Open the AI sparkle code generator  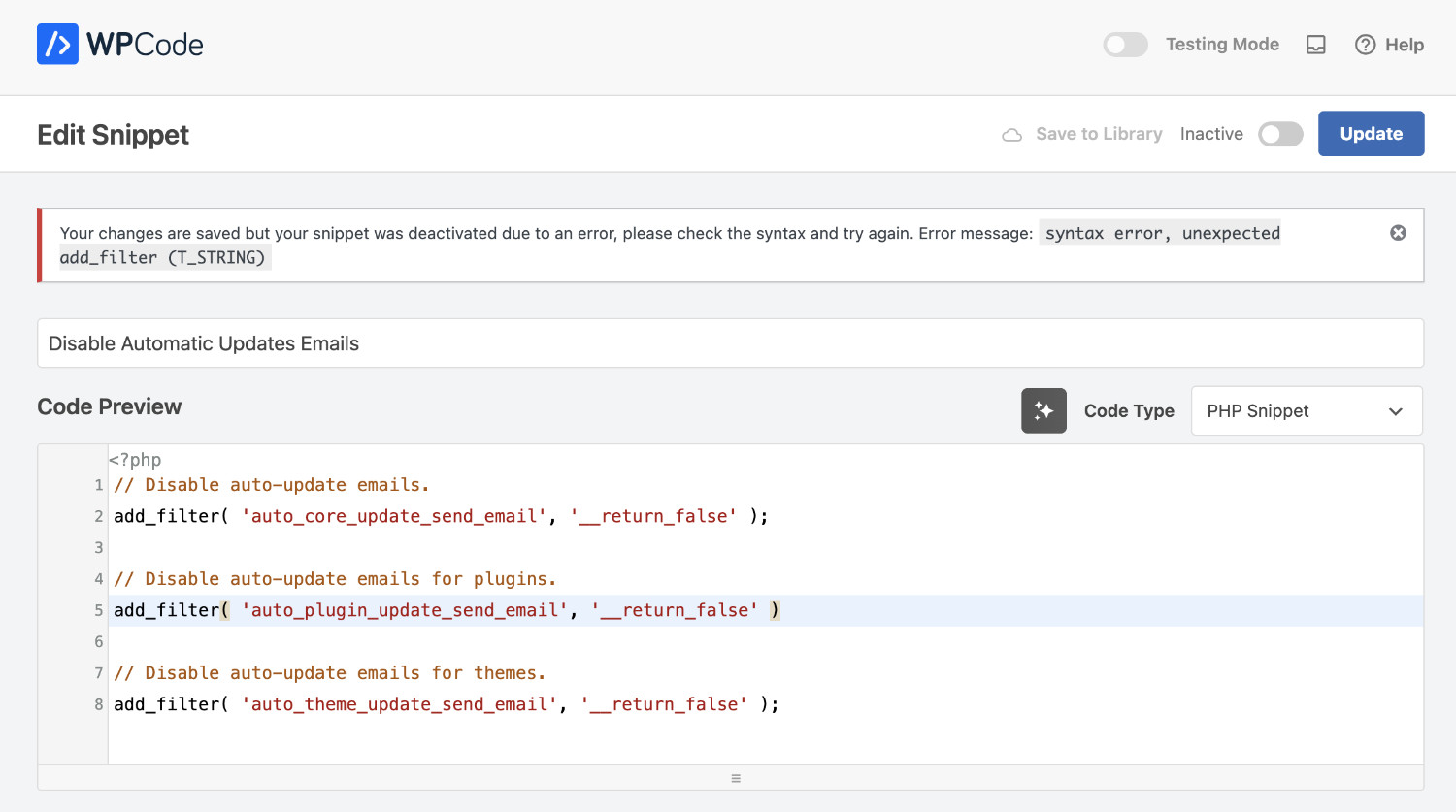pyautogui.click(x=1043, y=411)
